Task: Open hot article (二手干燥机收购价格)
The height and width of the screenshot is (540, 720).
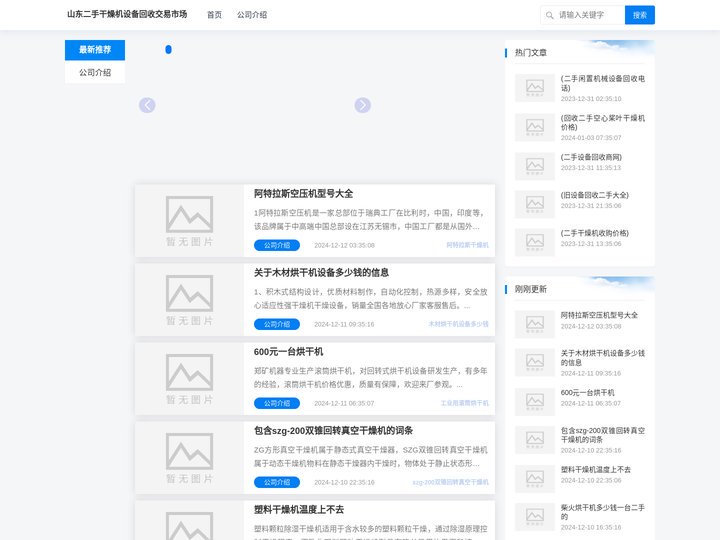Action: click(595, 233)
